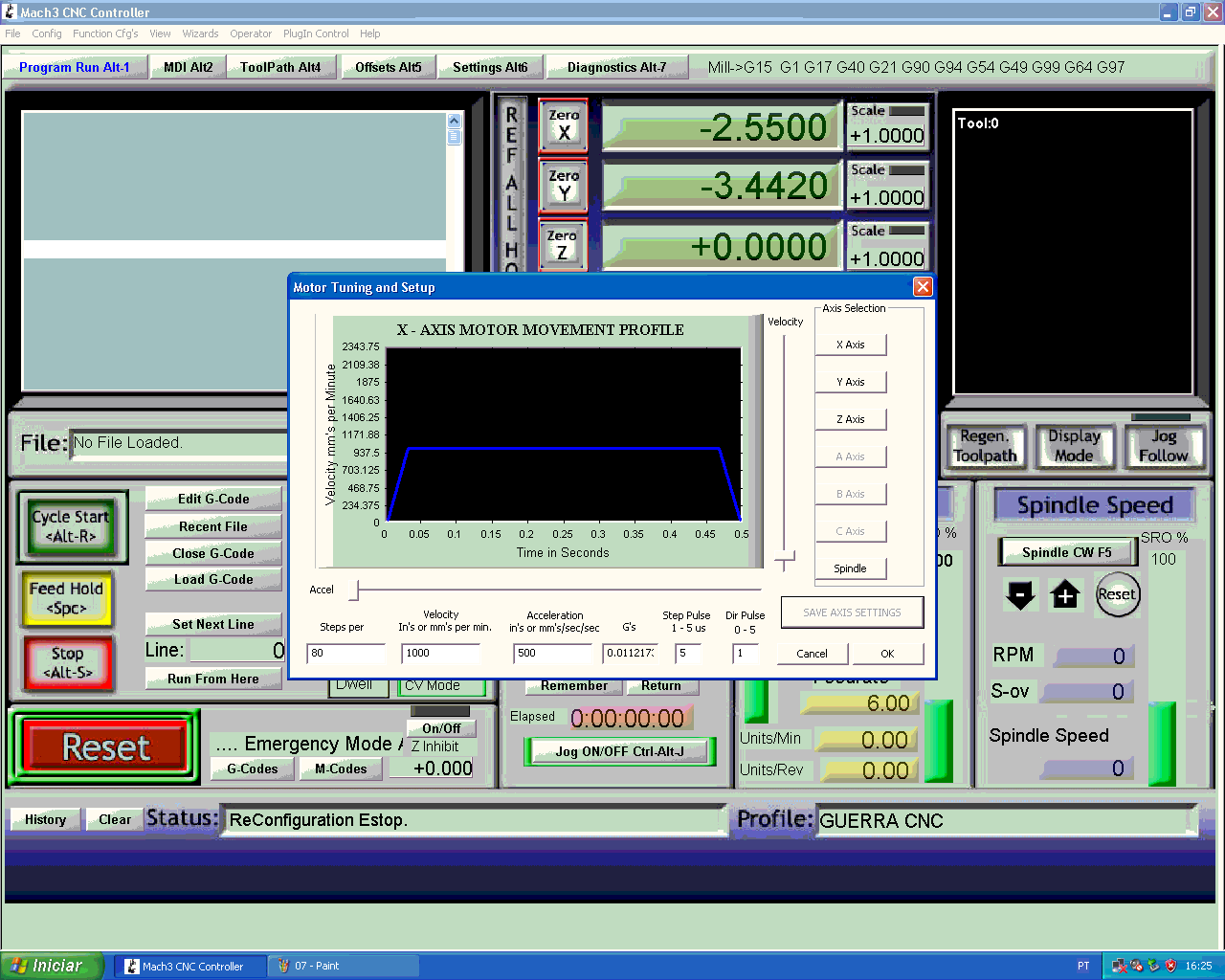Click the Clear status button
Screen dimensions: 1225x980
pyautogui.click(x=115, y=819)
